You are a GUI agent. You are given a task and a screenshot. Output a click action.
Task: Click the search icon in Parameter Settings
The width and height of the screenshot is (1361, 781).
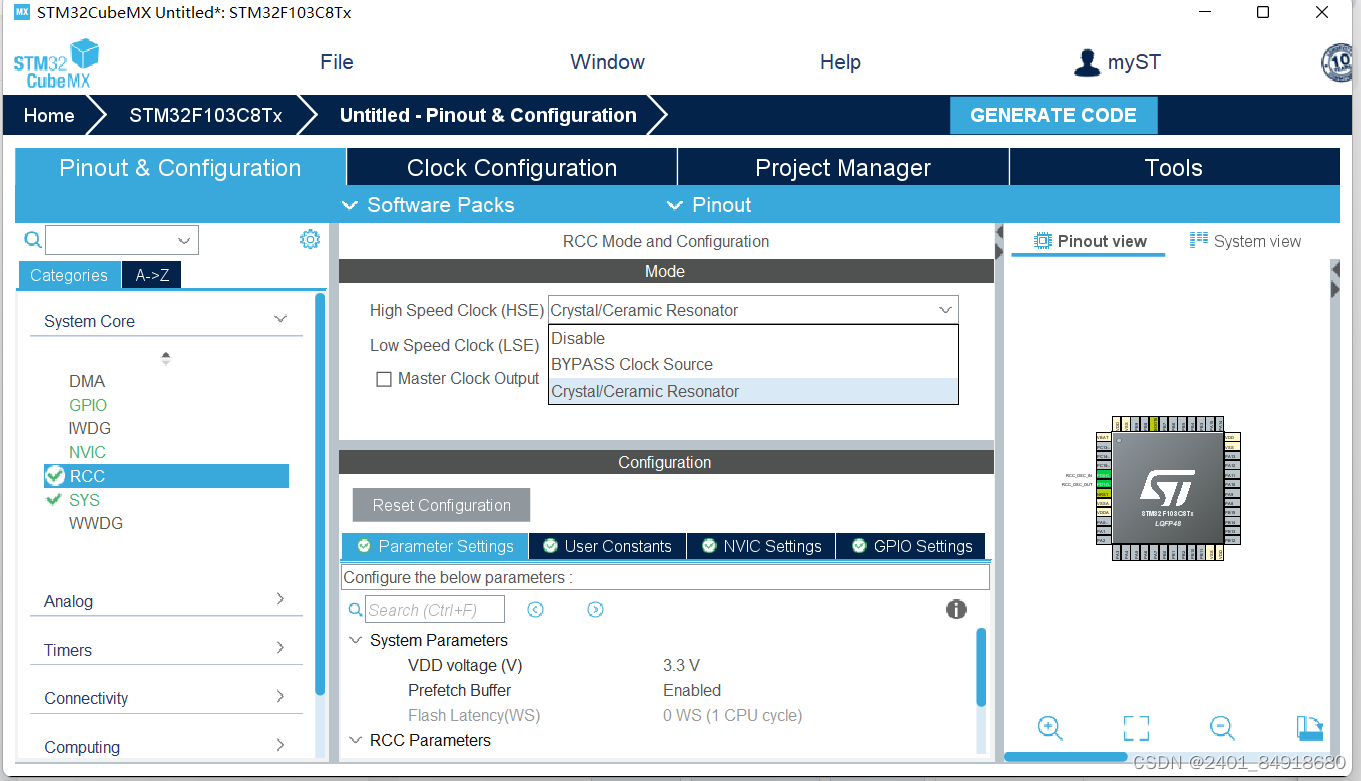[x=355, y=609]
